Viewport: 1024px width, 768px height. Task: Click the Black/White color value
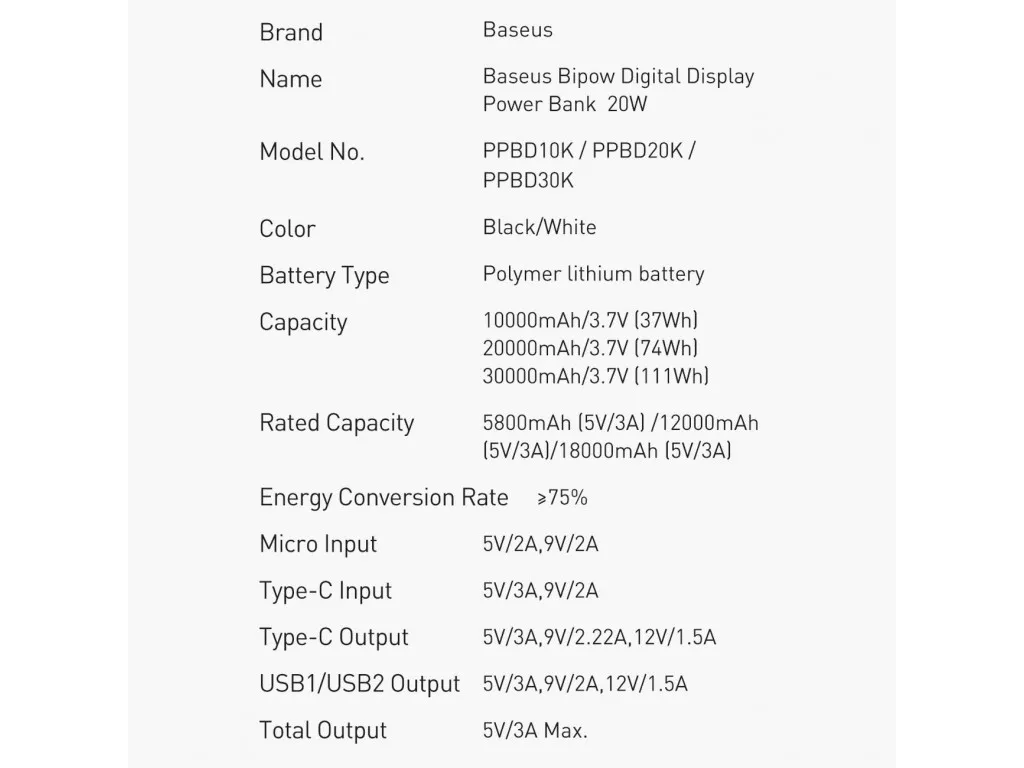539,227
